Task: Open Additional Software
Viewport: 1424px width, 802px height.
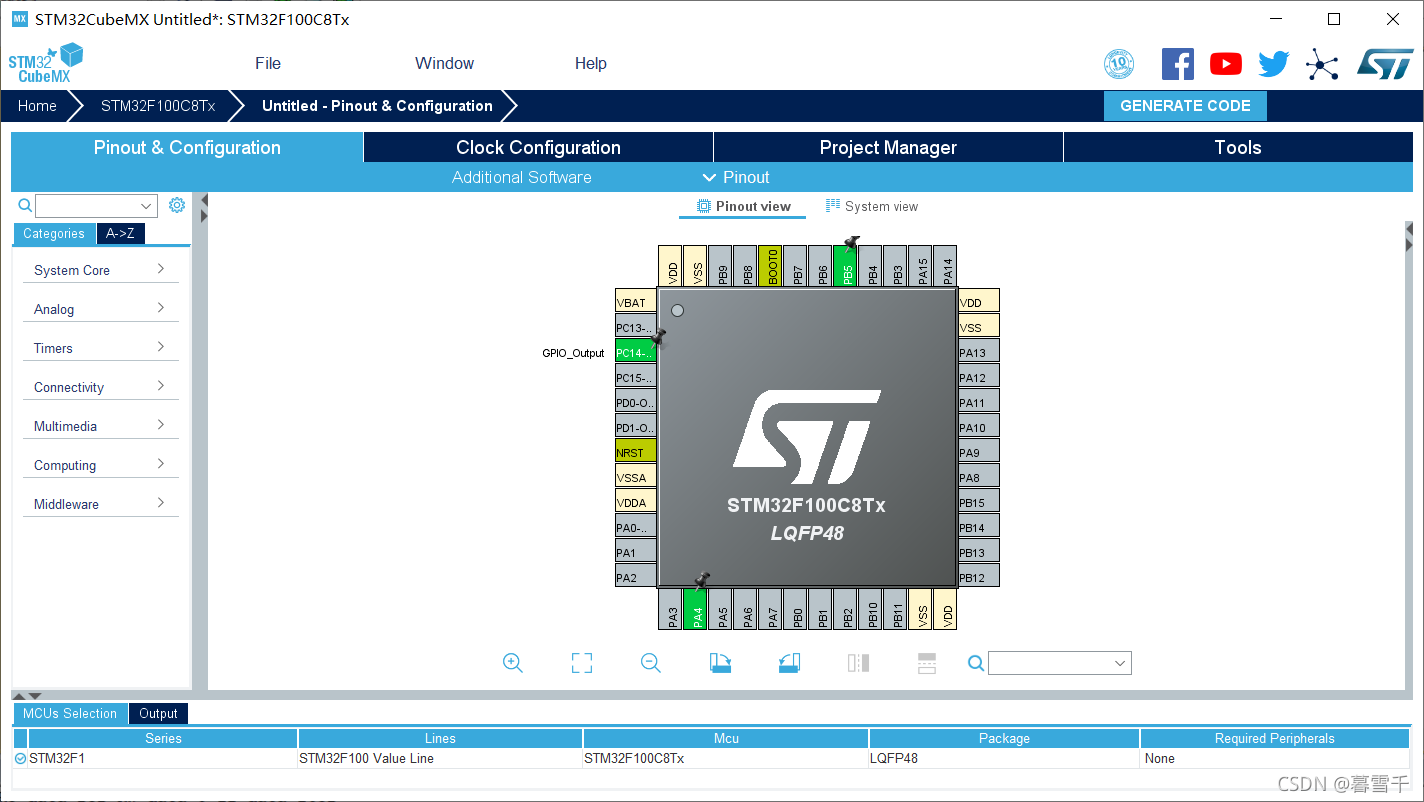Action: click(x=521, y=177)
